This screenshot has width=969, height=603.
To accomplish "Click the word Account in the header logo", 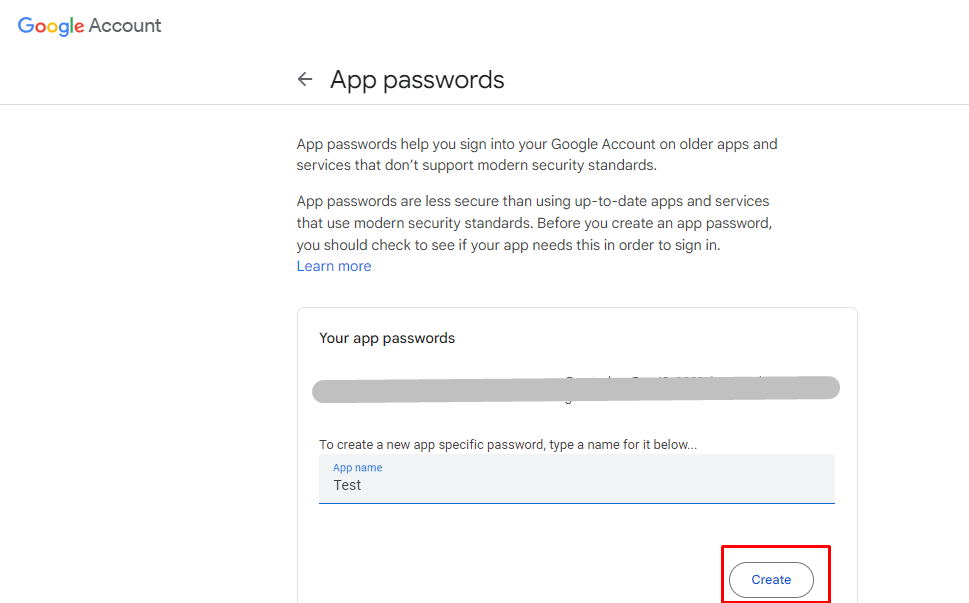I will (x=125, y=26).
